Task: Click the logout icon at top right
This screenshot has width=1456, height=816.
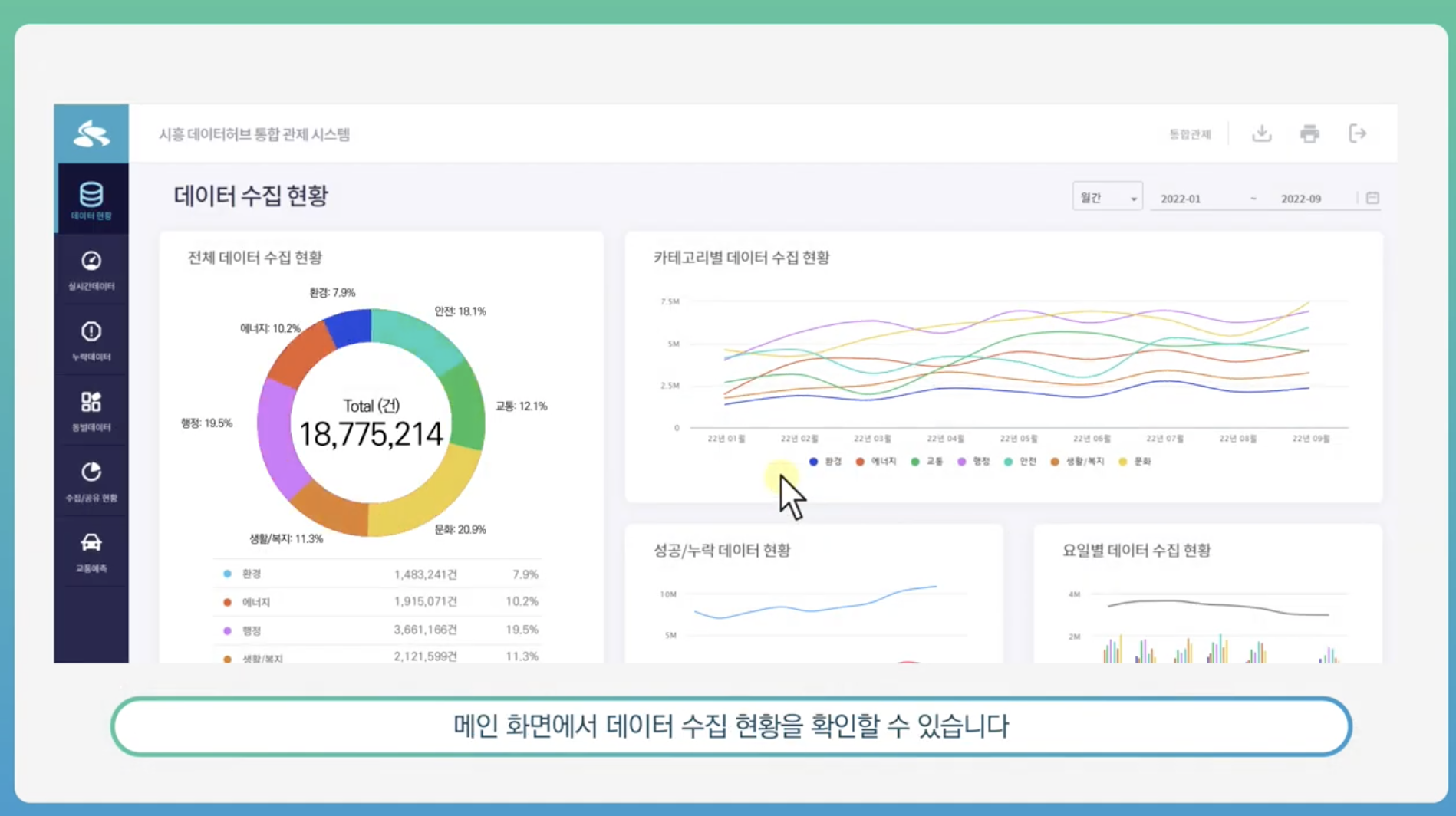Action: (x=1357, y=134)
